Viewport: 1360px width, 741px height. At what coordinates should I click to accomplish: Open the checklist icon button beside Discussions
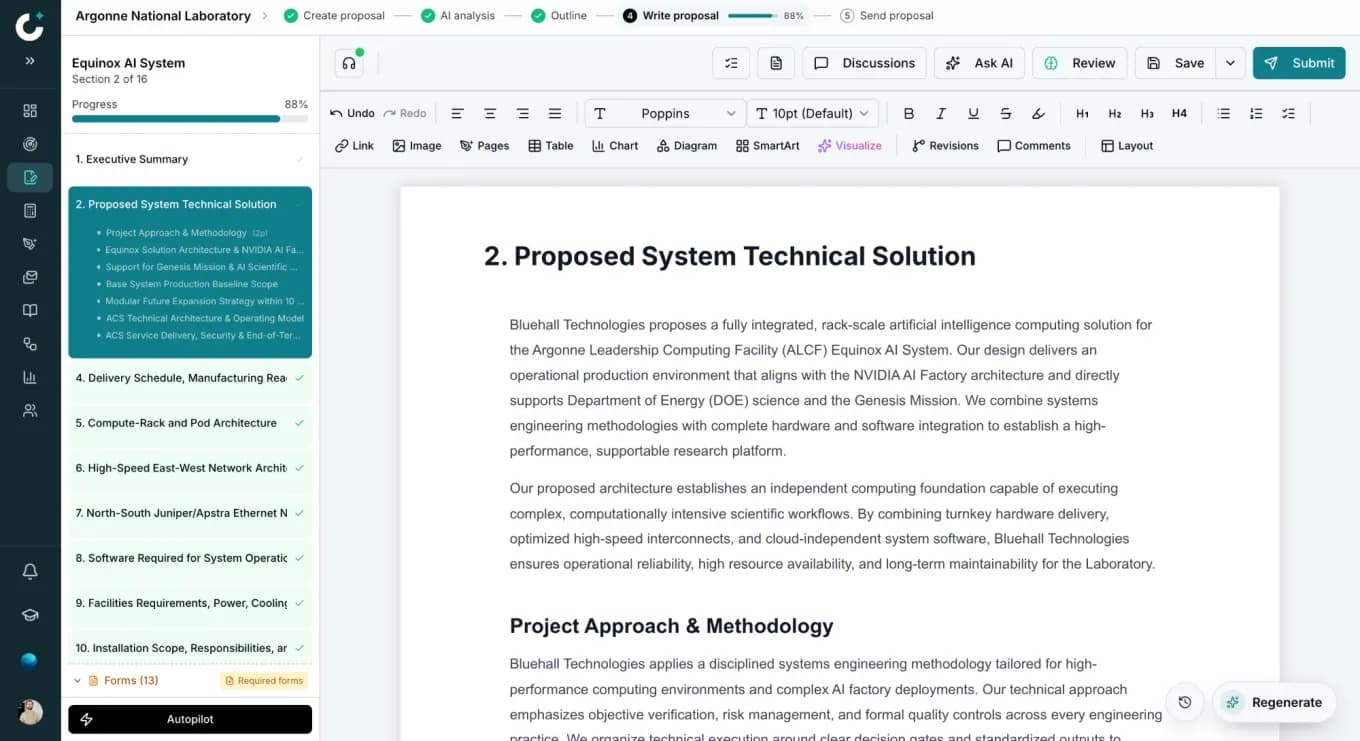coord(731,63)
